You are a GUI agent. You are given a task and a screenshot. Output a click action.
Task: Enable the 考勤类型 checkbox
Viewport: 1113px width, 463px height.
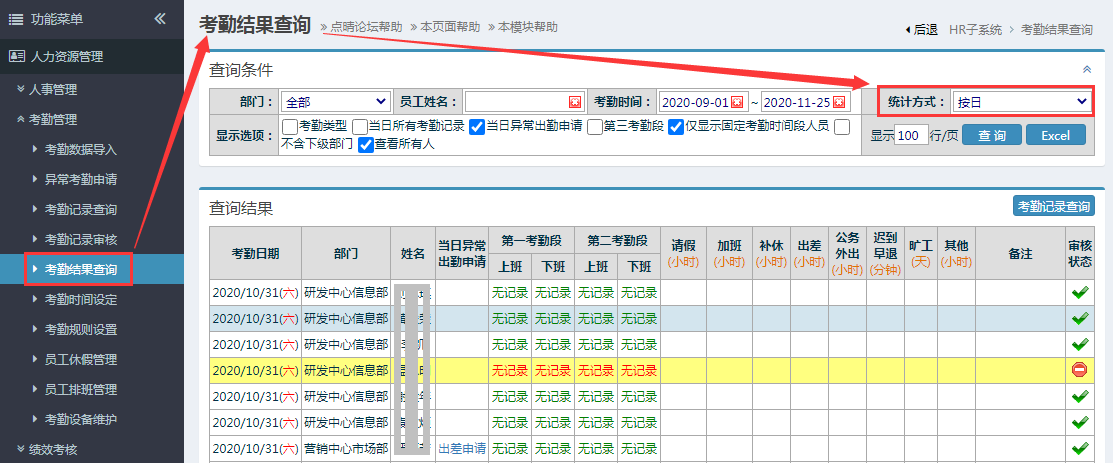point(290,126)
